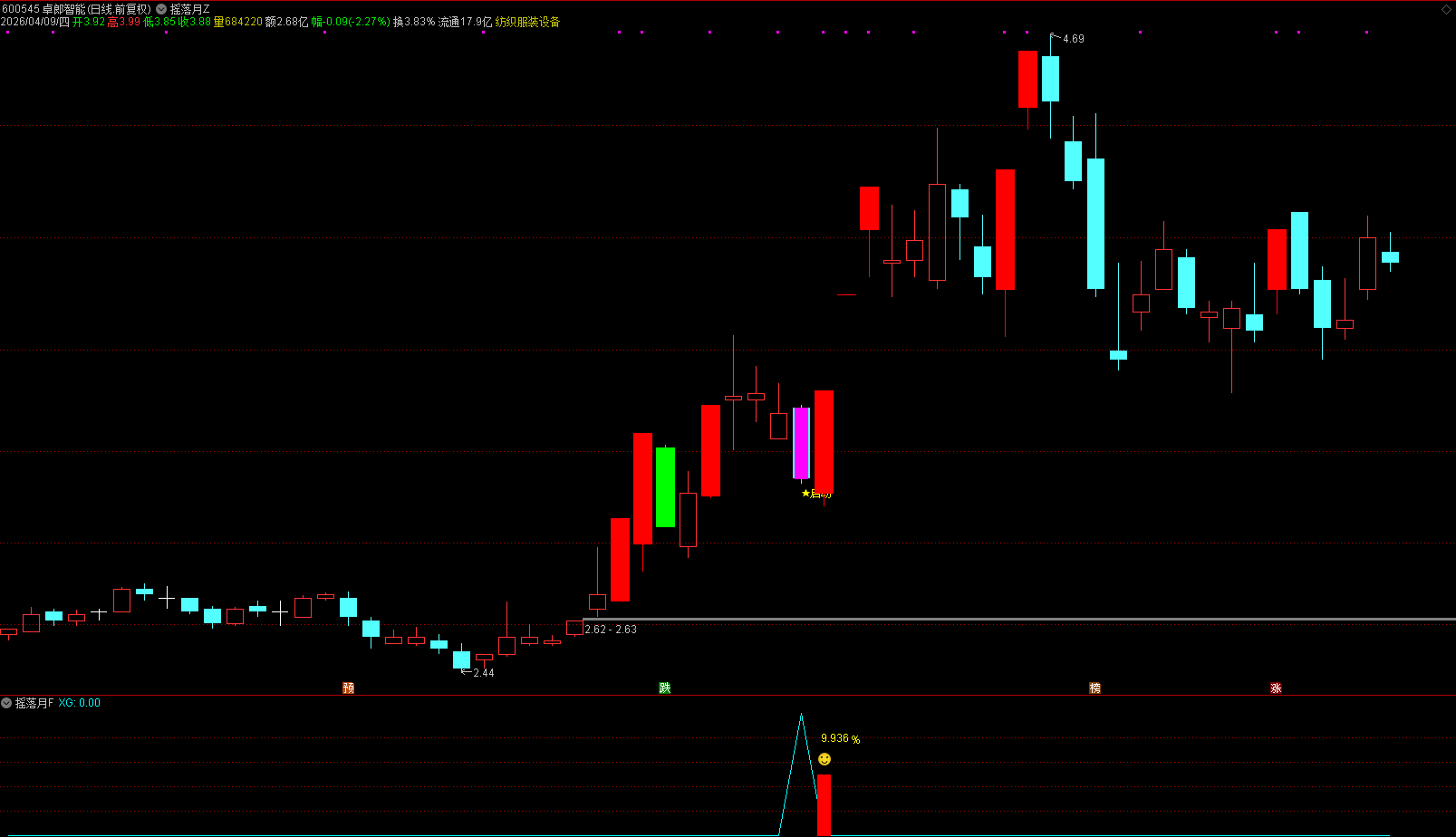The width and height of the screenshot is (1456, 837).
Task: Click the diamond icon in top-right corner
Action: [1445, 9]
